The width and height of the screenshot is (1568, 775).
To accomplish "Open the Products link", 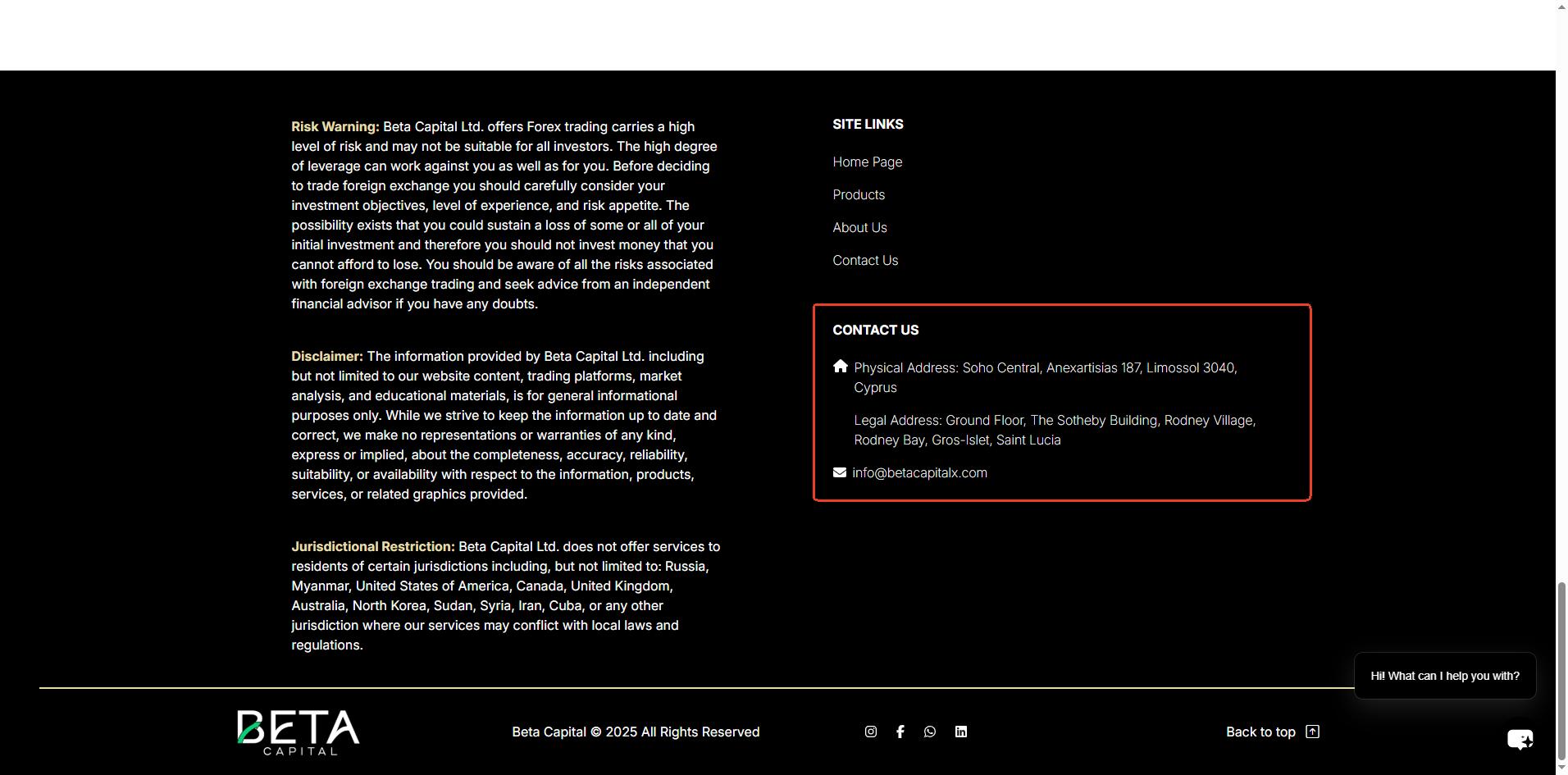I will coord(859,195).
